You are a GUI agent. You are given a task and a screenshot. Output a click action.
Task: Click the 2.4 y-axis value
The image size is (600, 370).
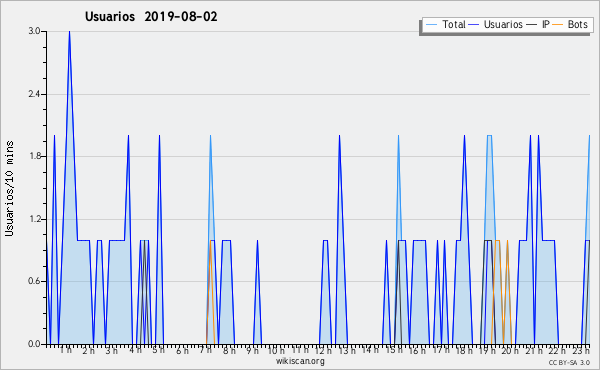pyautogui.click(x=34, y=94)
